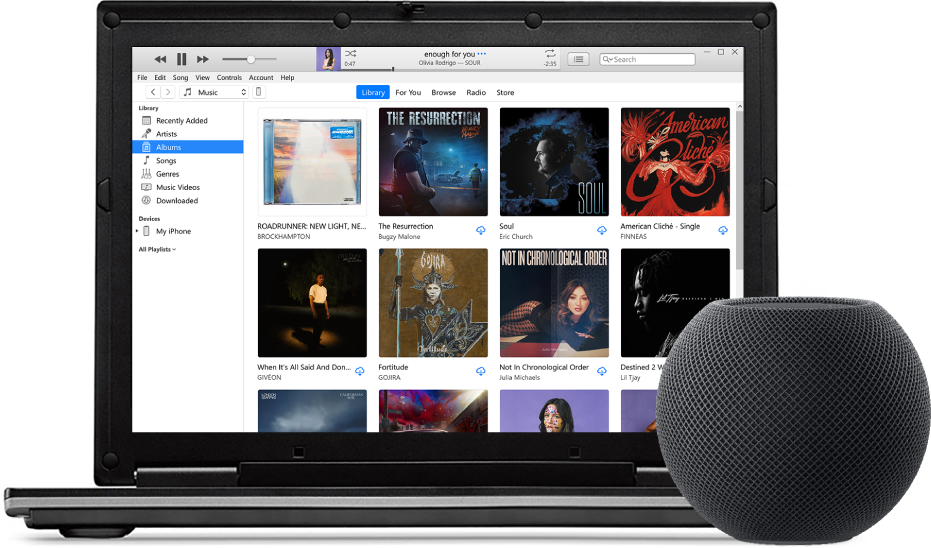This screenshot has width=931, height=548.
Task: Toggle shuffle playback icon
Action: (x=350, y=53)
